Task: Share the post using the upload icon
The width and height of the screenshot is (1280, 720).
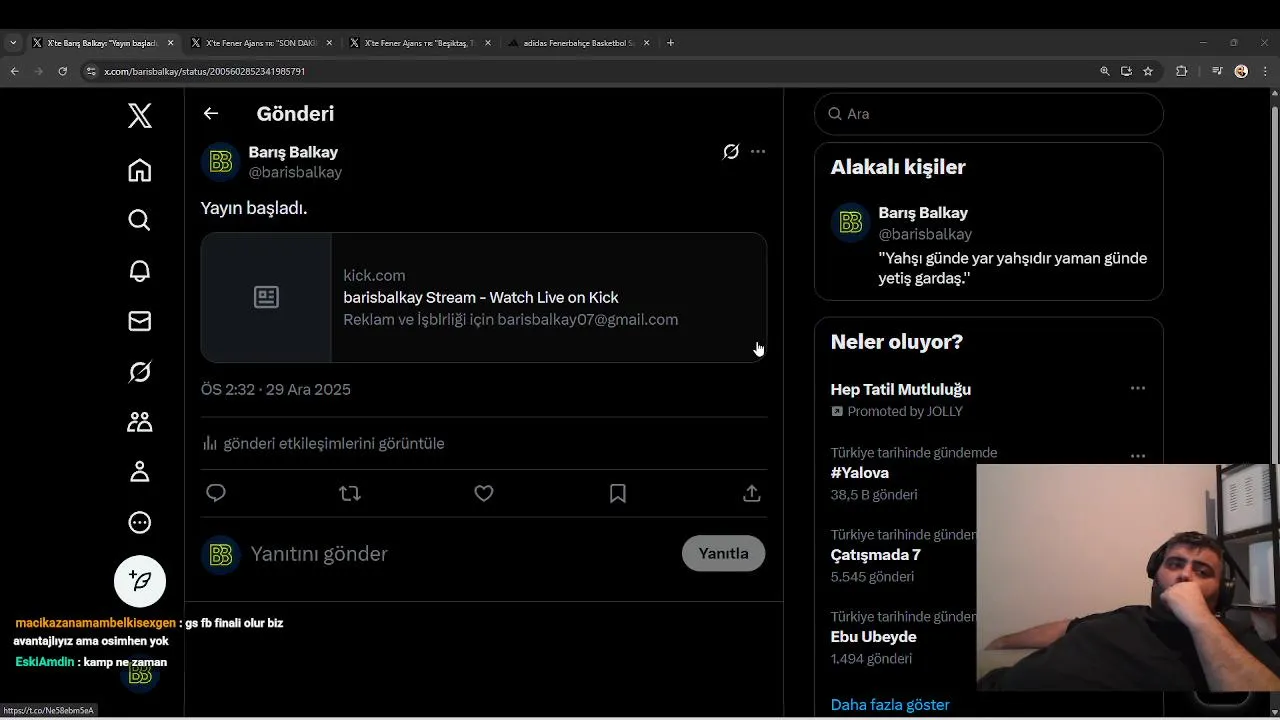Action: pyautogui.click(x=752, y=493)
